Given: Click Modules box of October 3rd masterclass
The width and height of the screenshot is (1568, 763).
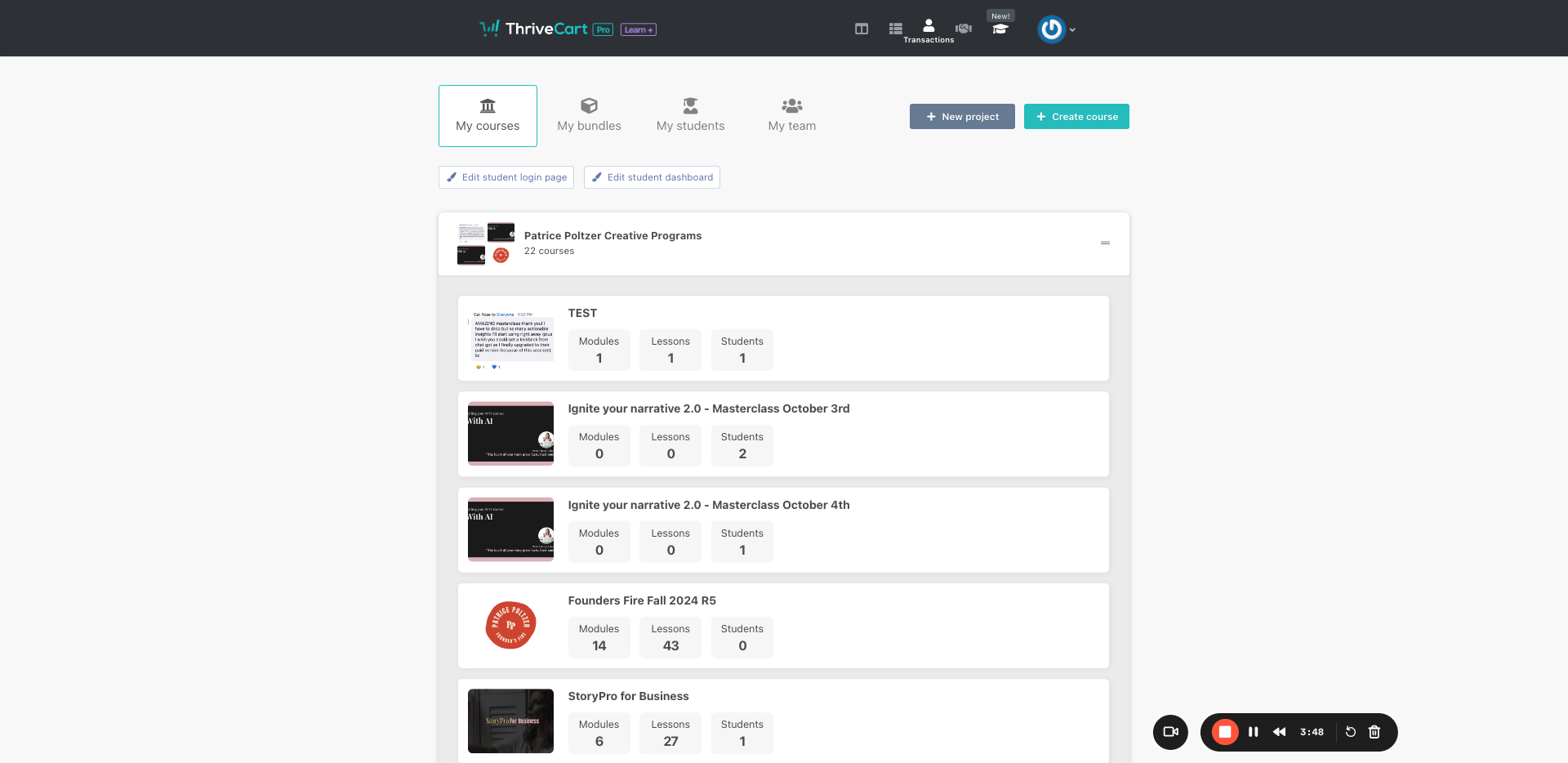Looking at the screenshot, I should 599,445.
